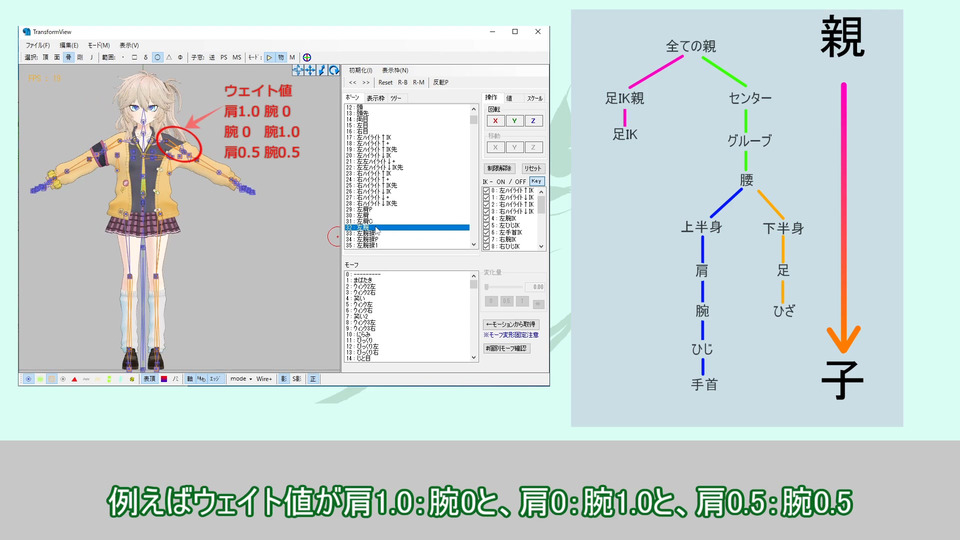The width and height of the screenshot is (960, 540).
Task: Select vertex (頂) selection mode in toolbar
Action: [46, 57]
